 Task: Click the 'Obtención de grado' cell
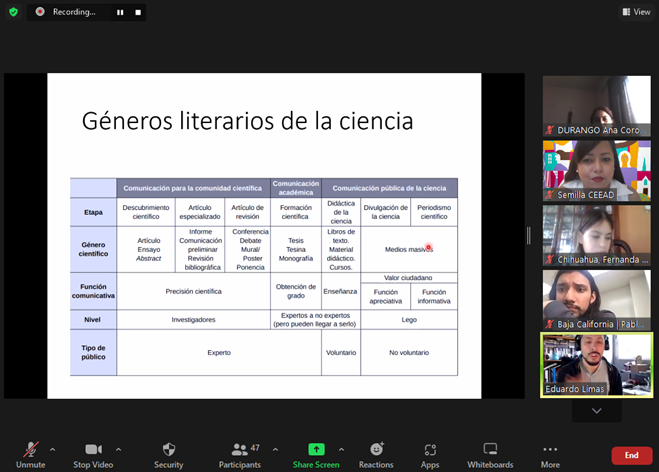[296, 291]
